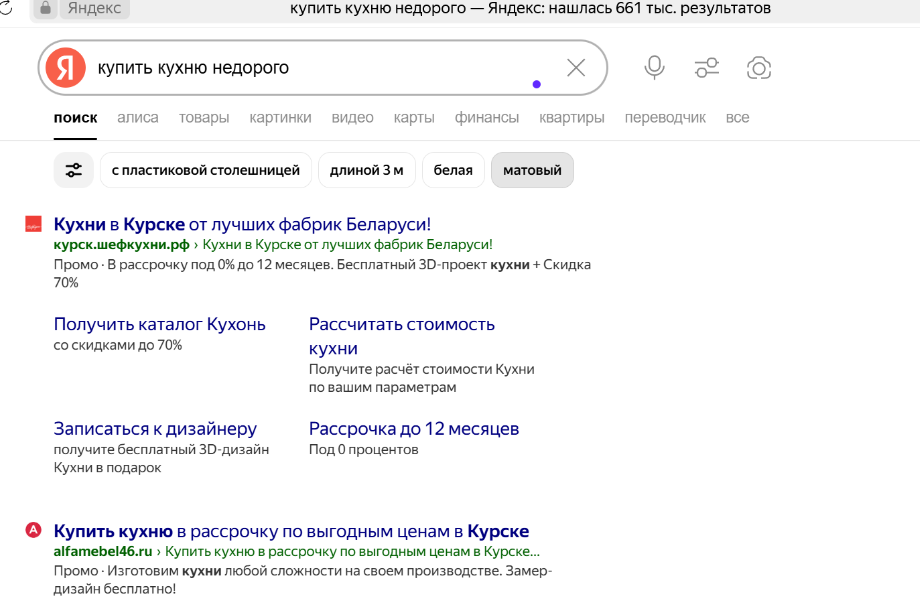Apply the белая filter chip
Image resolution: width=920 pixels, height=596 pixels.
click(x=453, y=170)
